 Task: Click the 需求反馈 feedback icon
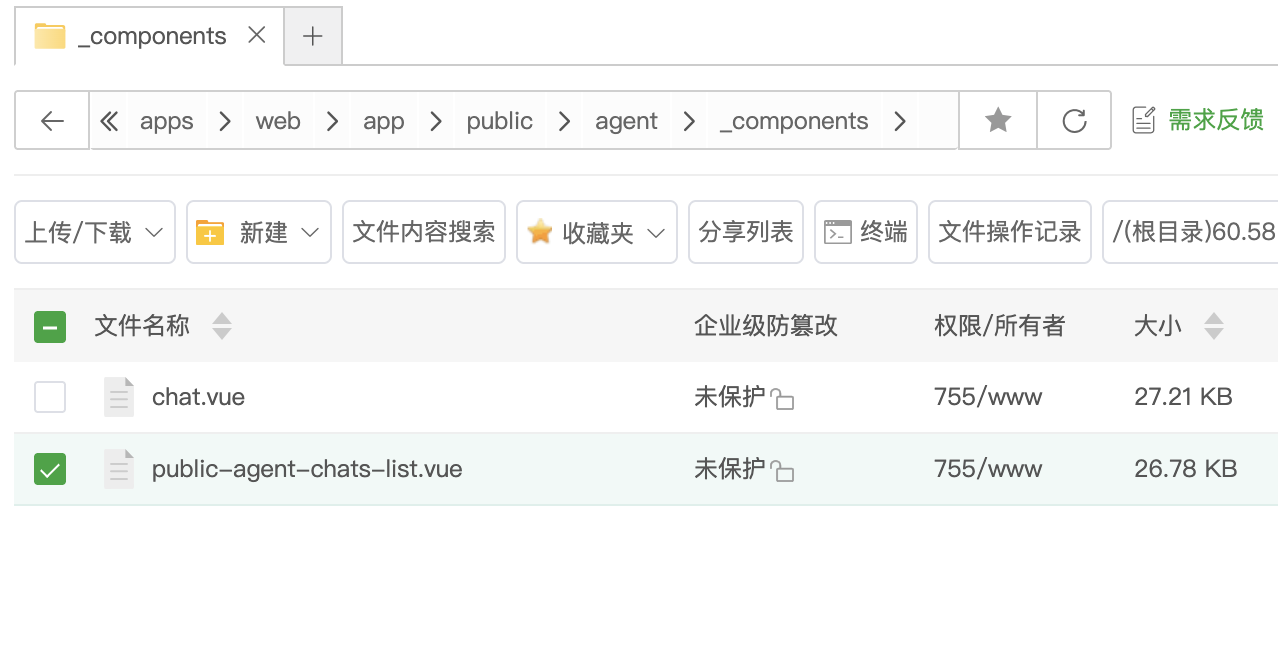(1143, 121)
